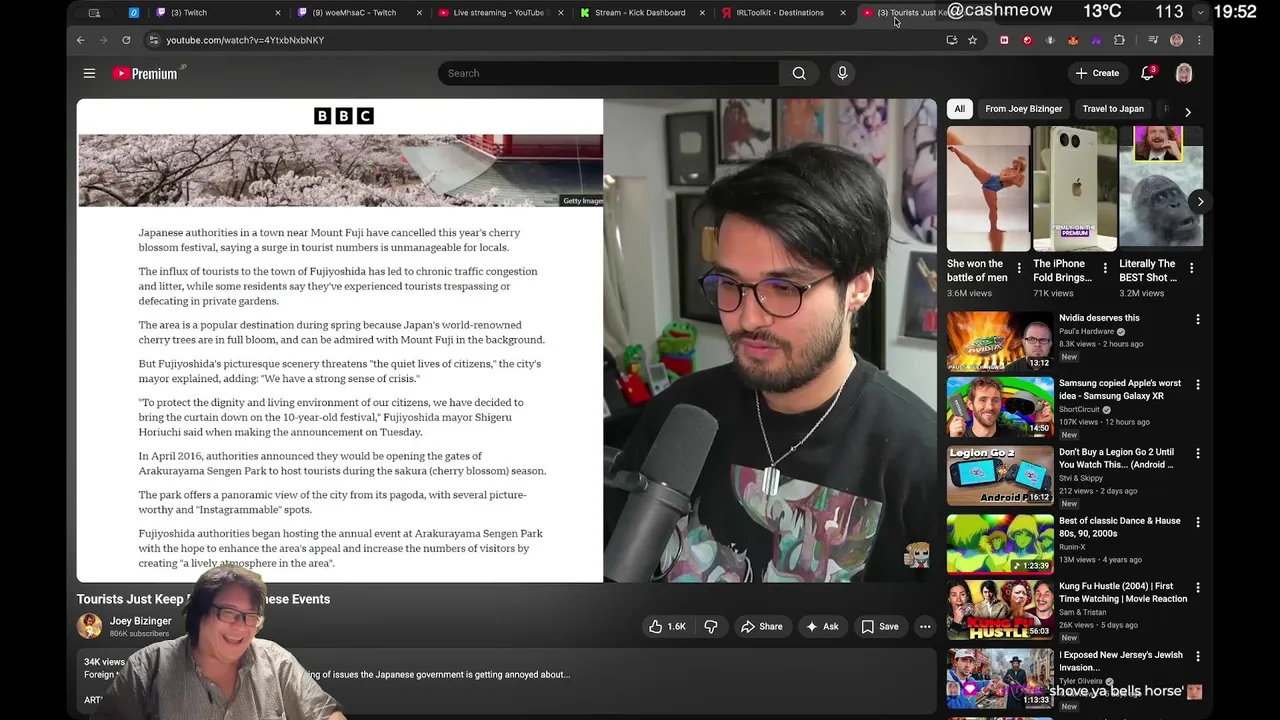Open options for Samsung Galaxy XR video
Screen dimensions: 1280x720
click(1198, 385)
